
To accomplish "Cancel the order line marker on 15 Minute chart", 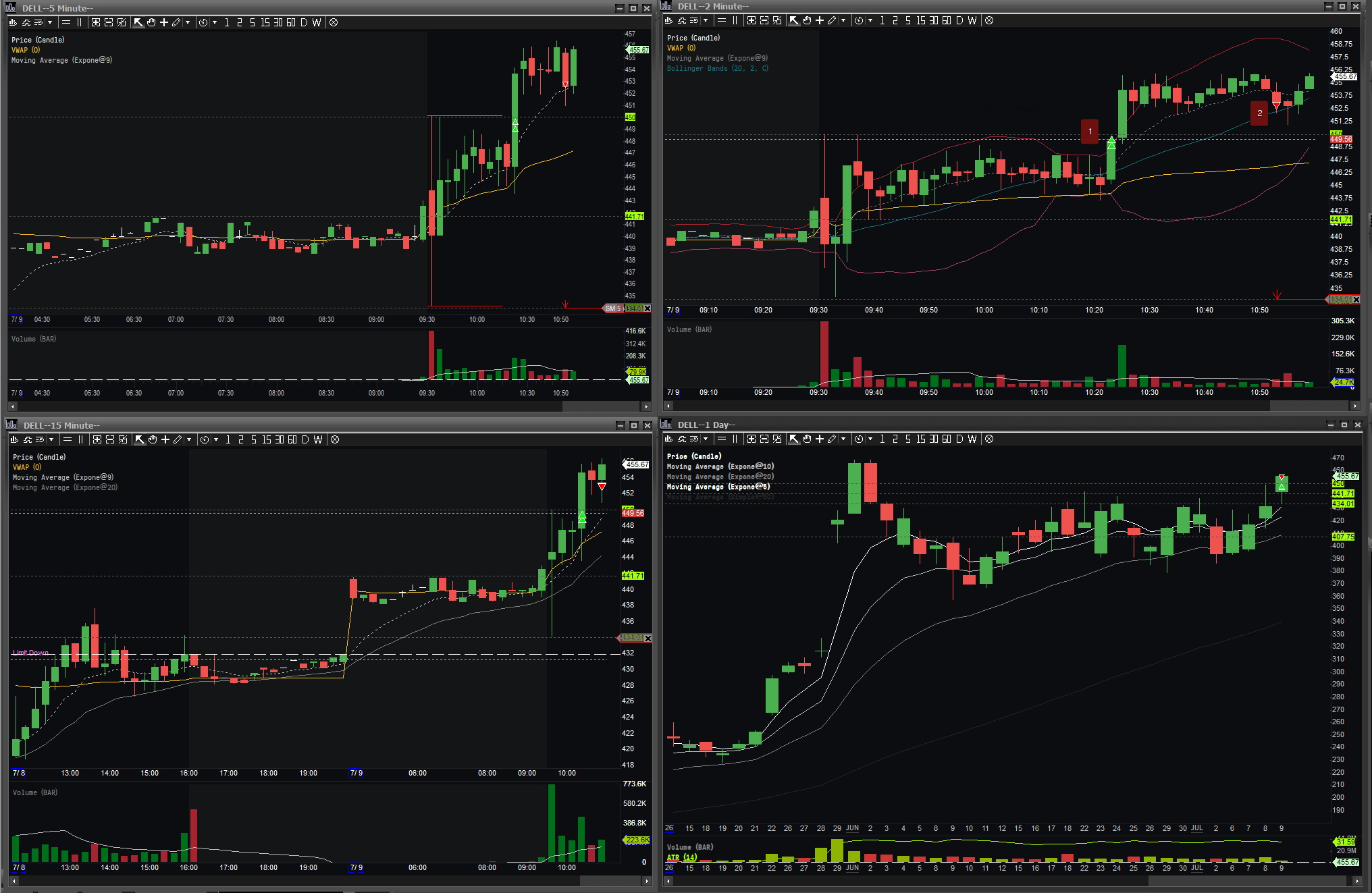I will (648, 638).
